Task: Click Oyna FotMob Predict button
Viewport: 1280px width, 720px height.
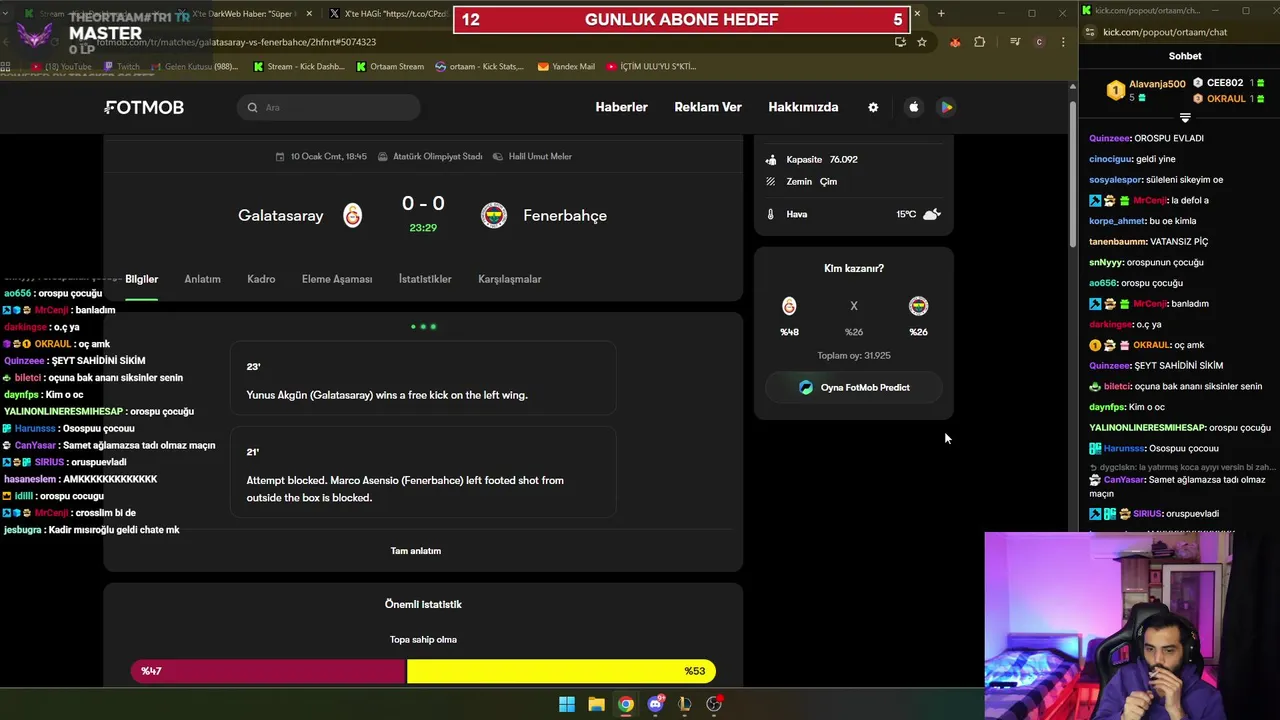Action: (x=854, y=387)
